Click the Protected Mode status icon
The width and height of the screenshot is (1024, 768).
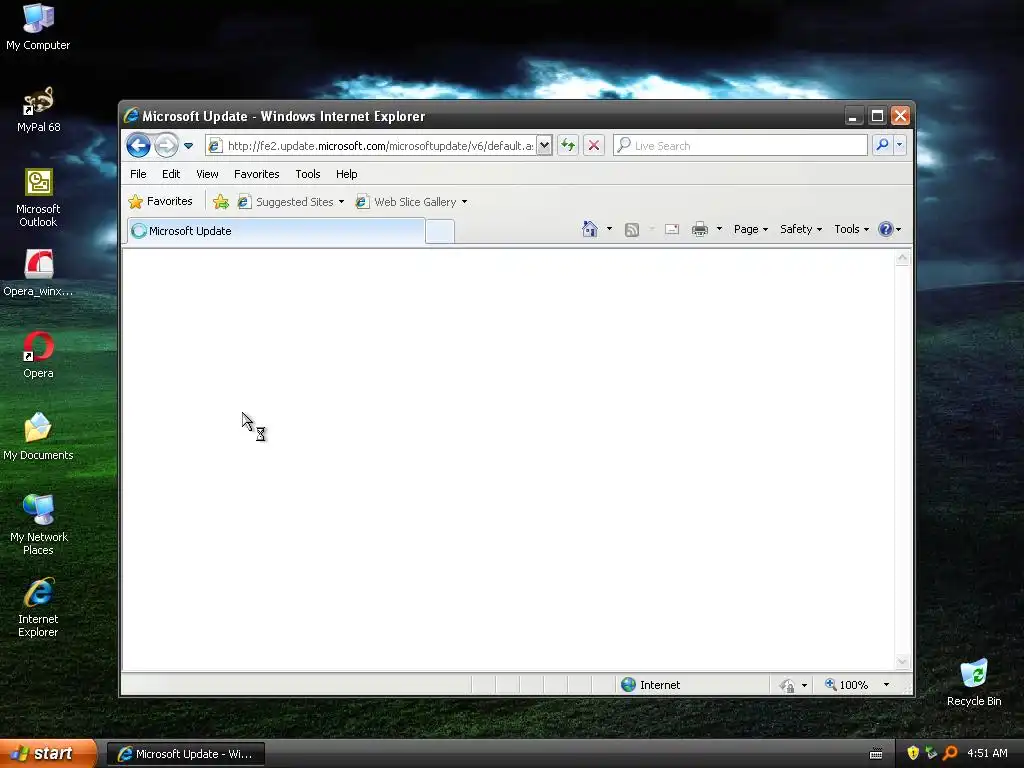point(787,685)
